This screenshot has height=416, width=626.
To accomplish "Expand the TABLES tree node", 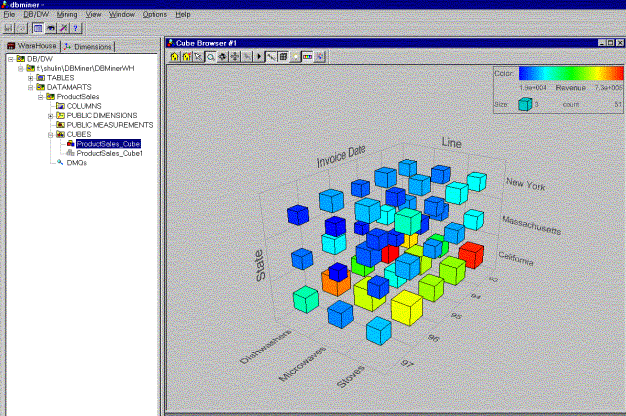I will (x=31, y=77).
